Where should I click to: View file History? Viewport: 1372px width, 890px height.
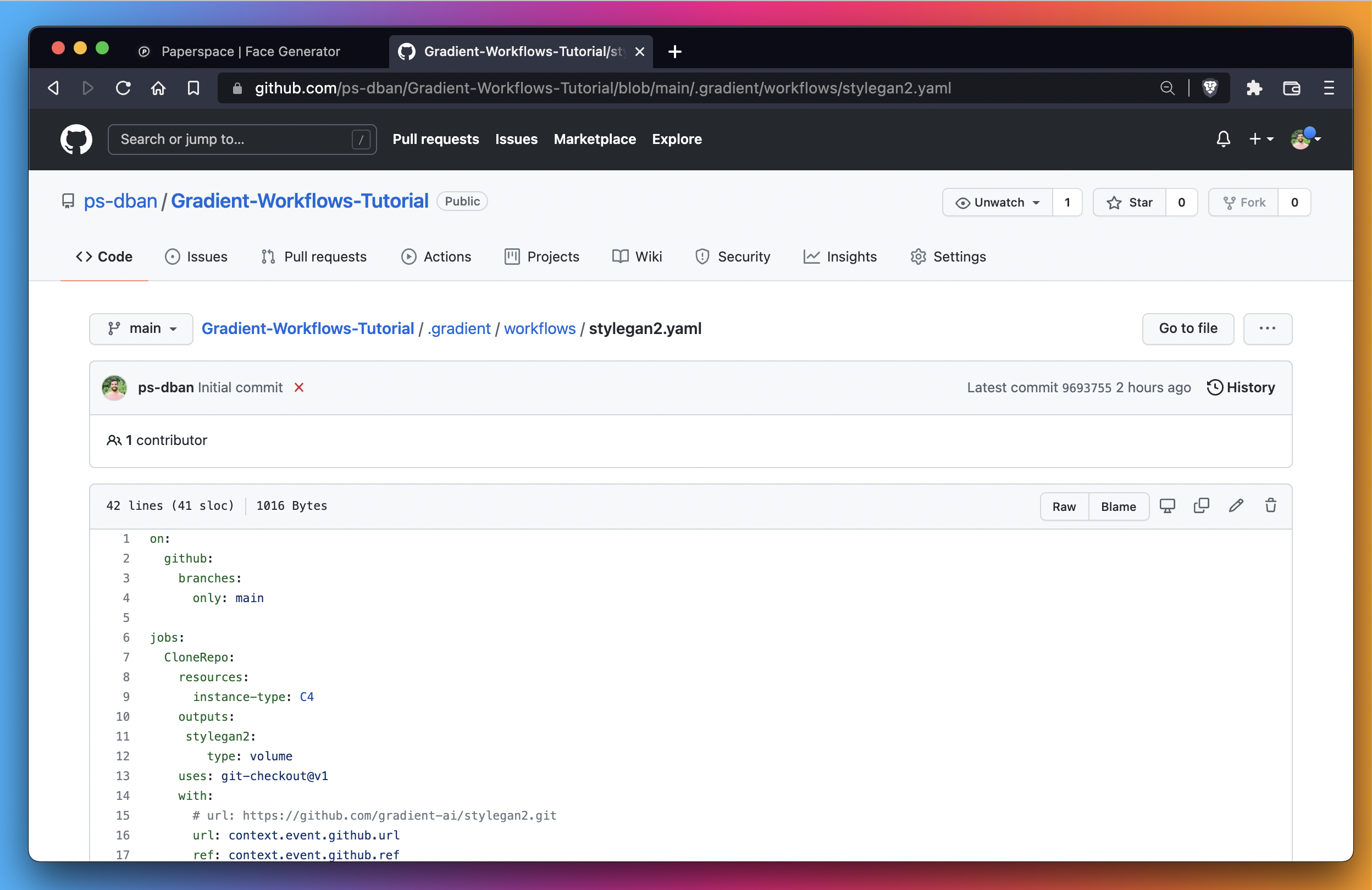pos(1241,388)
